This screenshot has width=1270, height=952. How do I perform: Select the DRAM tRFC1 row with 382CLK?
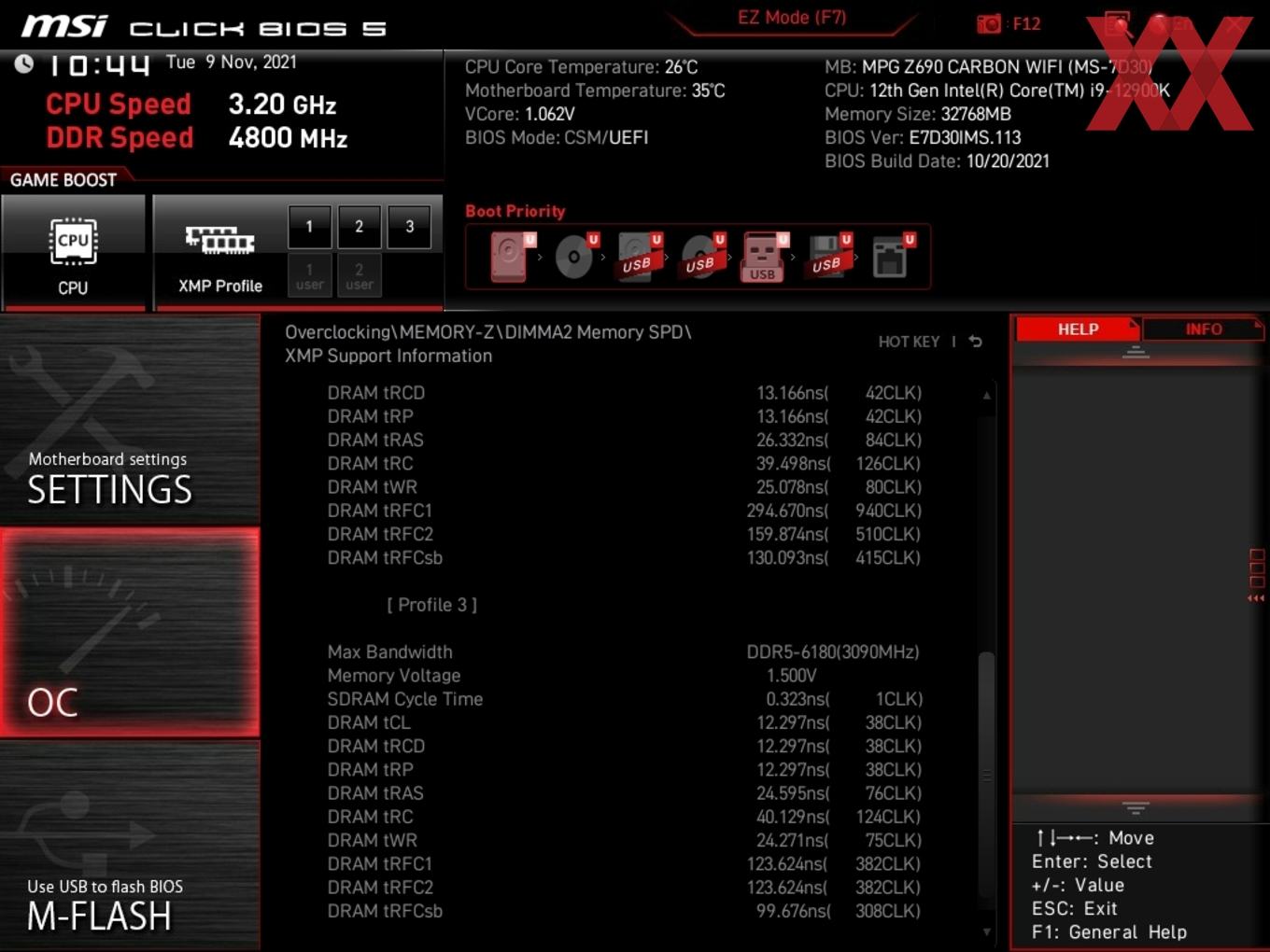click(625, 863)
